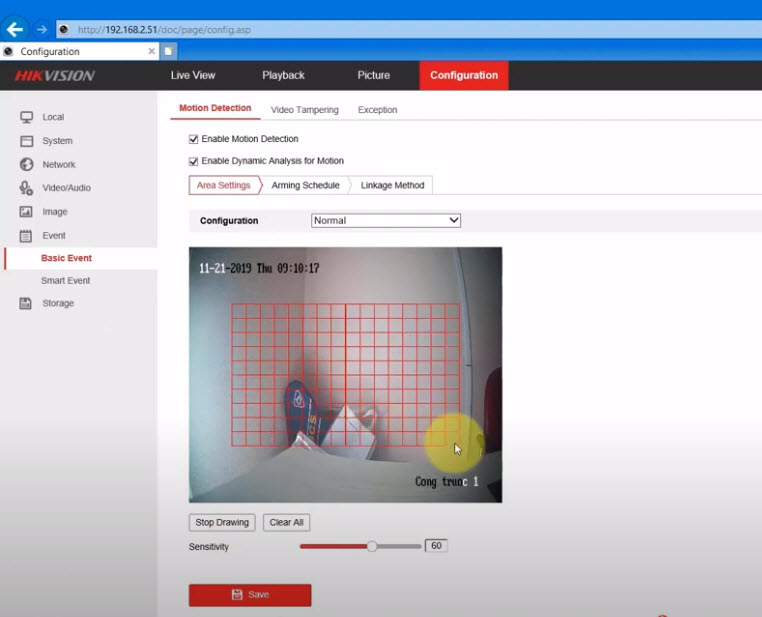The image size is (762, 617).
Task: Click the Clear All button
Action: 287,522
